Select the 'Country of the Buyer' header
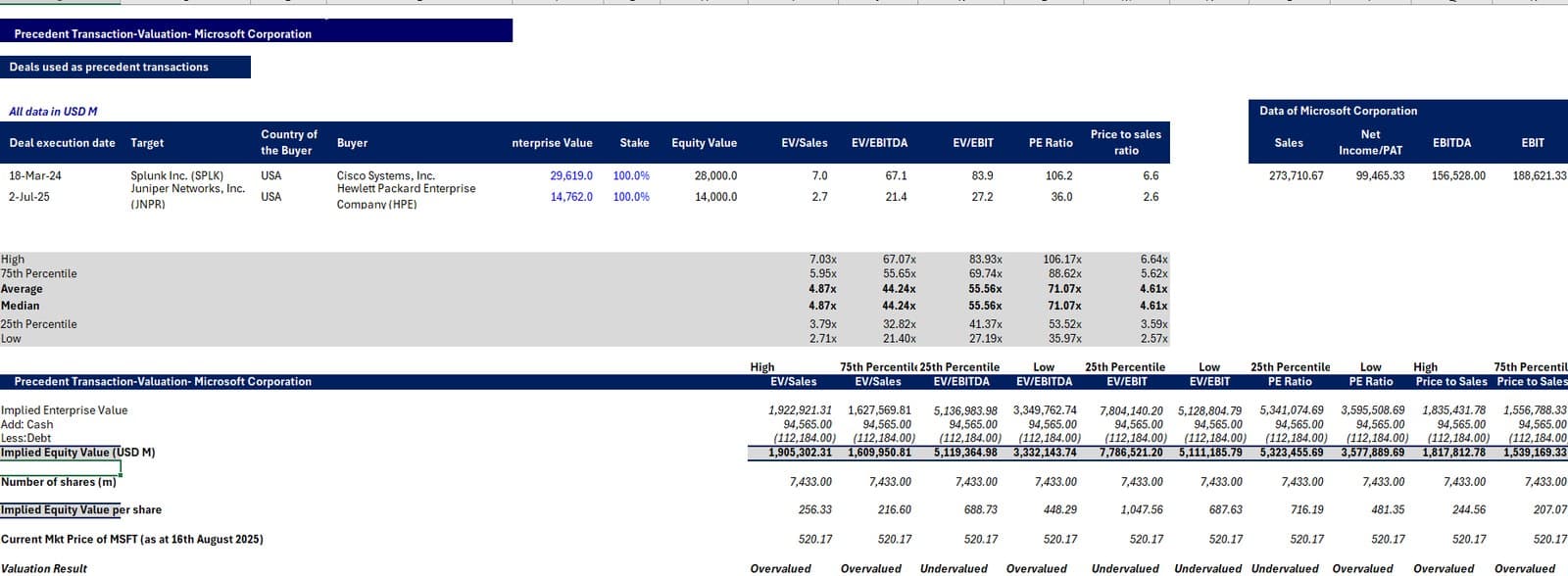Viewport: 1568px width, 576px height. (289, 142)
